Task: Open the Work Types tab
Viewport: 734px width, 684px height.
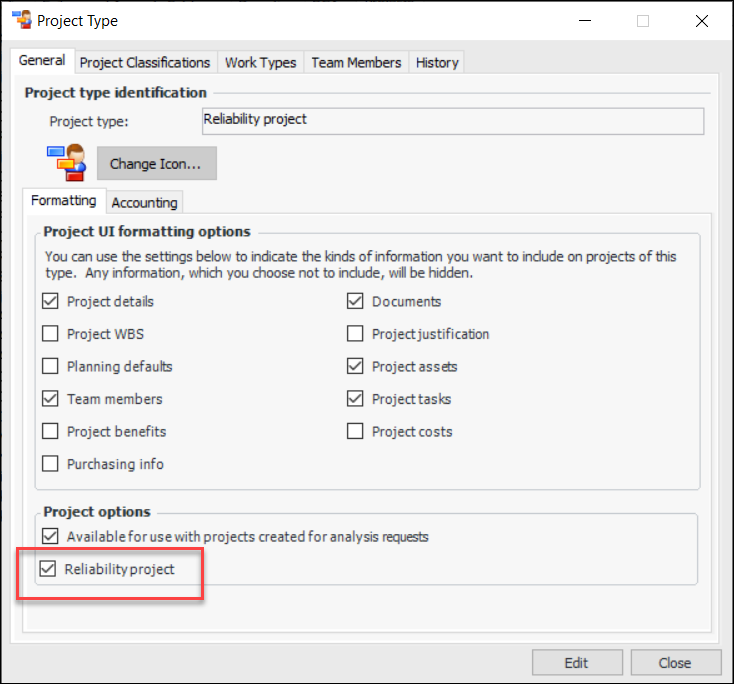Action: (260, 62)
